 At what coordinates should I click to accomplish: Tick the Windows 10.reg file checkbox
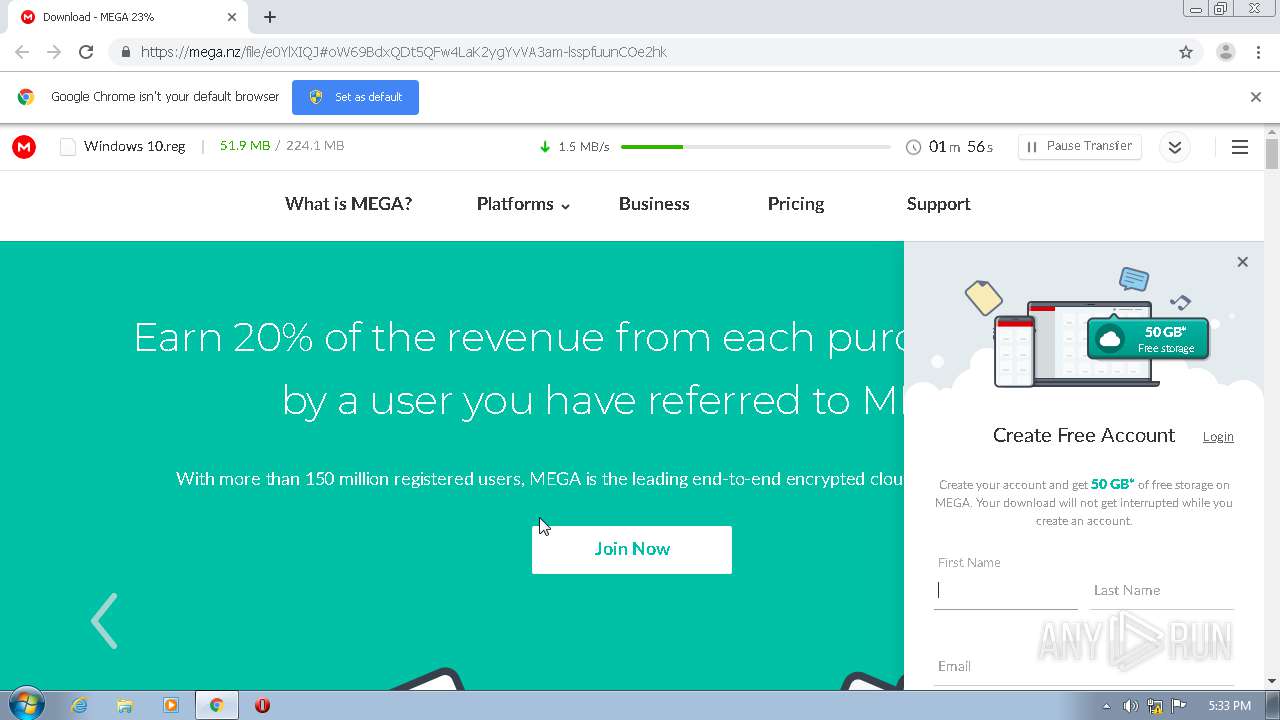tap(68, 147)
